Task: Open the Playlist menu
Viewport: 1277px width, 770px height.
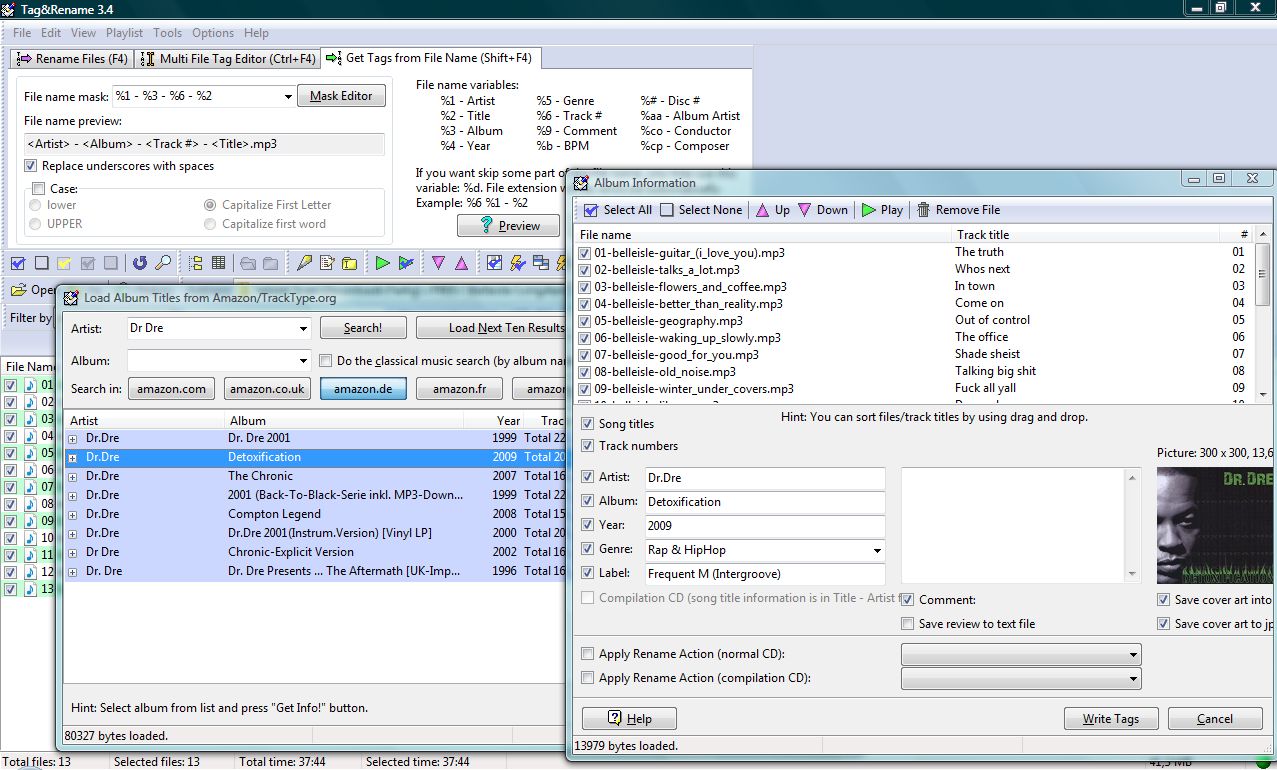Action: coord(125,33)
